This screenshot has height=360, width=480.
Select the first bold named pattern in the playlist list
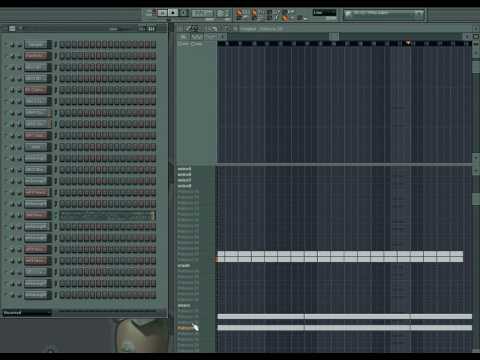click(184, 169)
